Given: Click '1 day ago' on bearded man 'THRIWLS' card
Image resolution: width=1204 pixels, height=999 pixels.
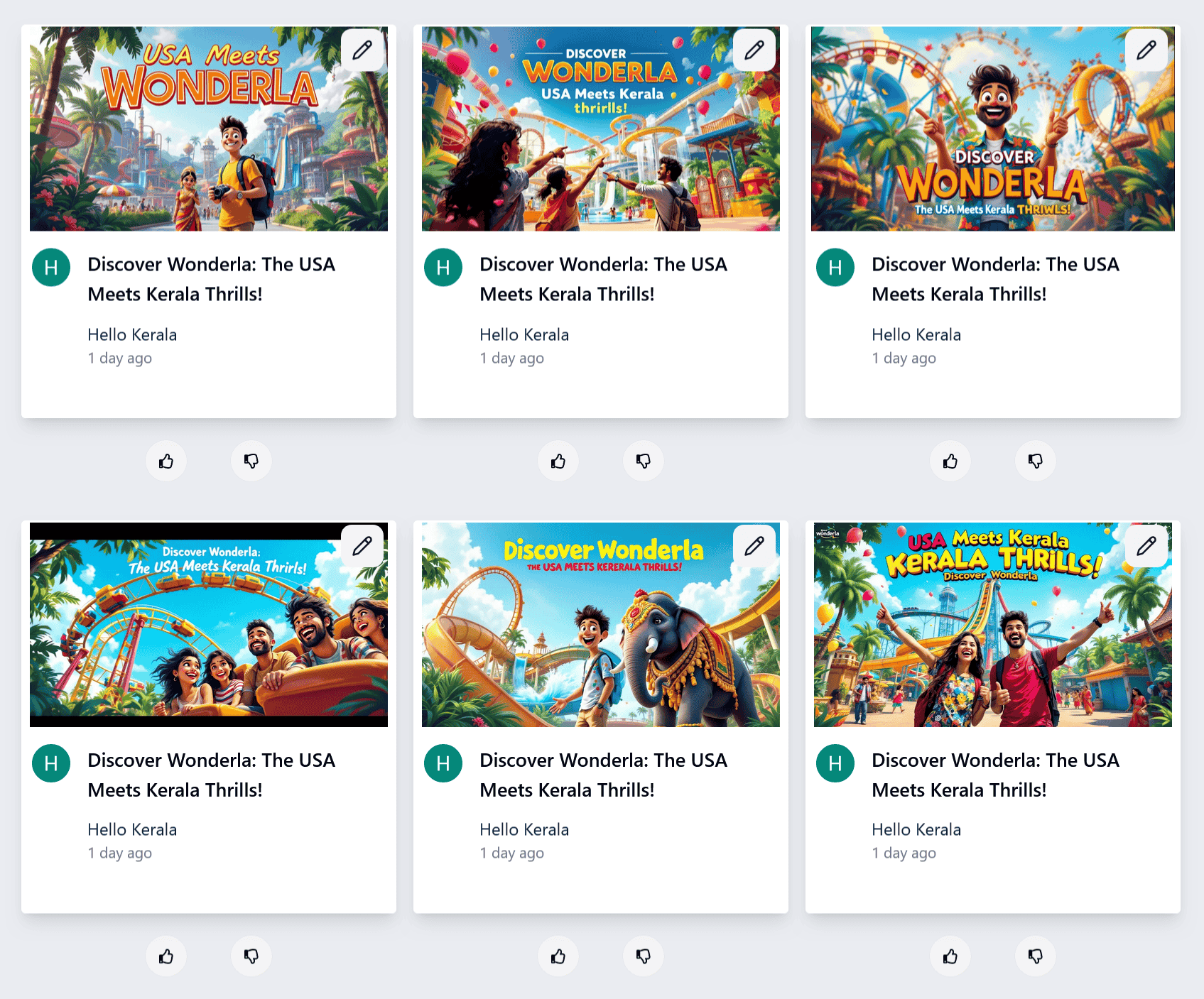Looking at the screenshot, I should (x=904, y=358).
